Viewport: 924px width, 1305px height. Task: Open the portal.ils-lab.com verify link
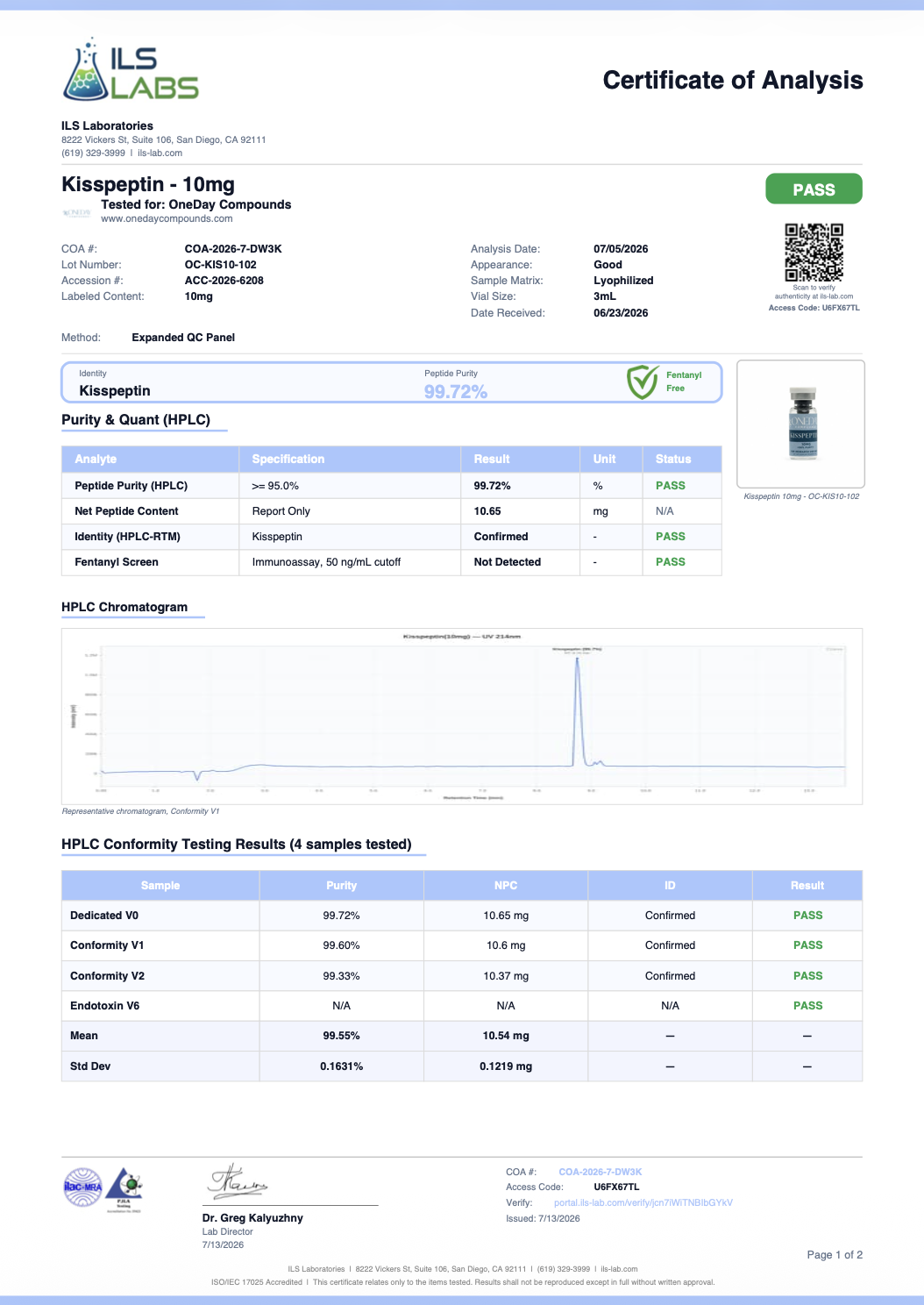click(x=643, y=1202)
